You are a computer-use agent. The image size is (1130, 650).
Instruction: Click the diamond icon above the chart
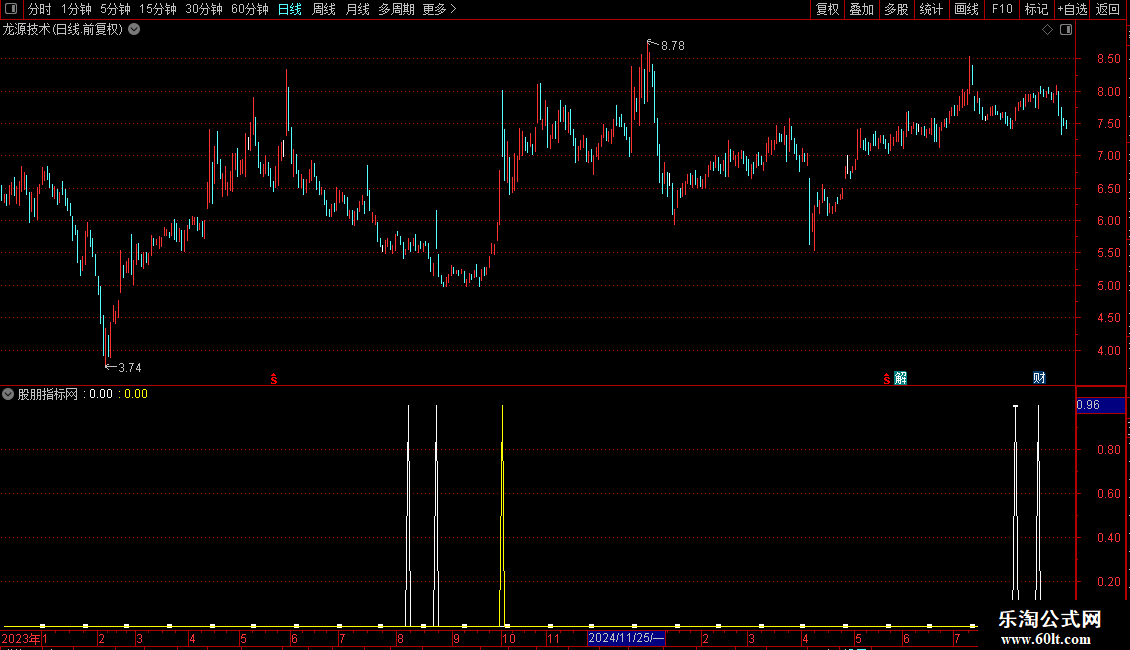click(1047, 30)
